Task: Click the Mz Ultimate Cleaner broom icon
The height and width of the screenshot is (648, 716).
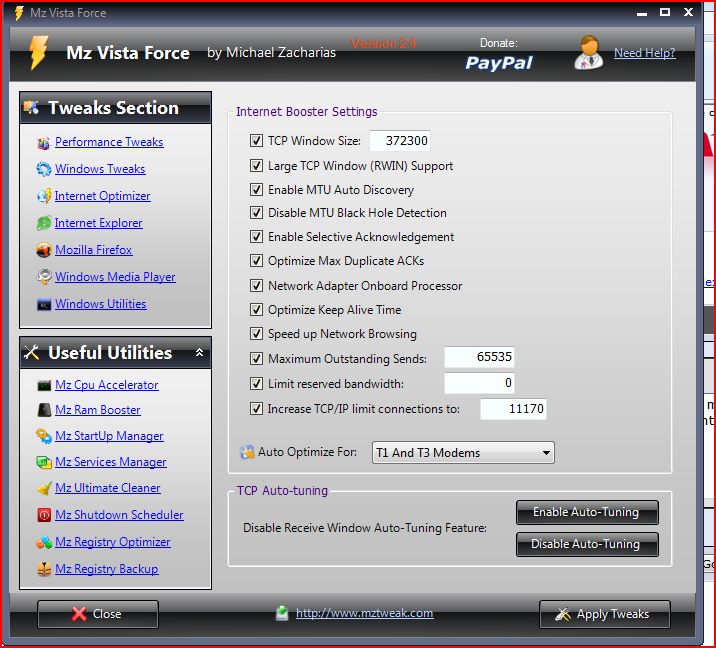Action: pos(44,489)
